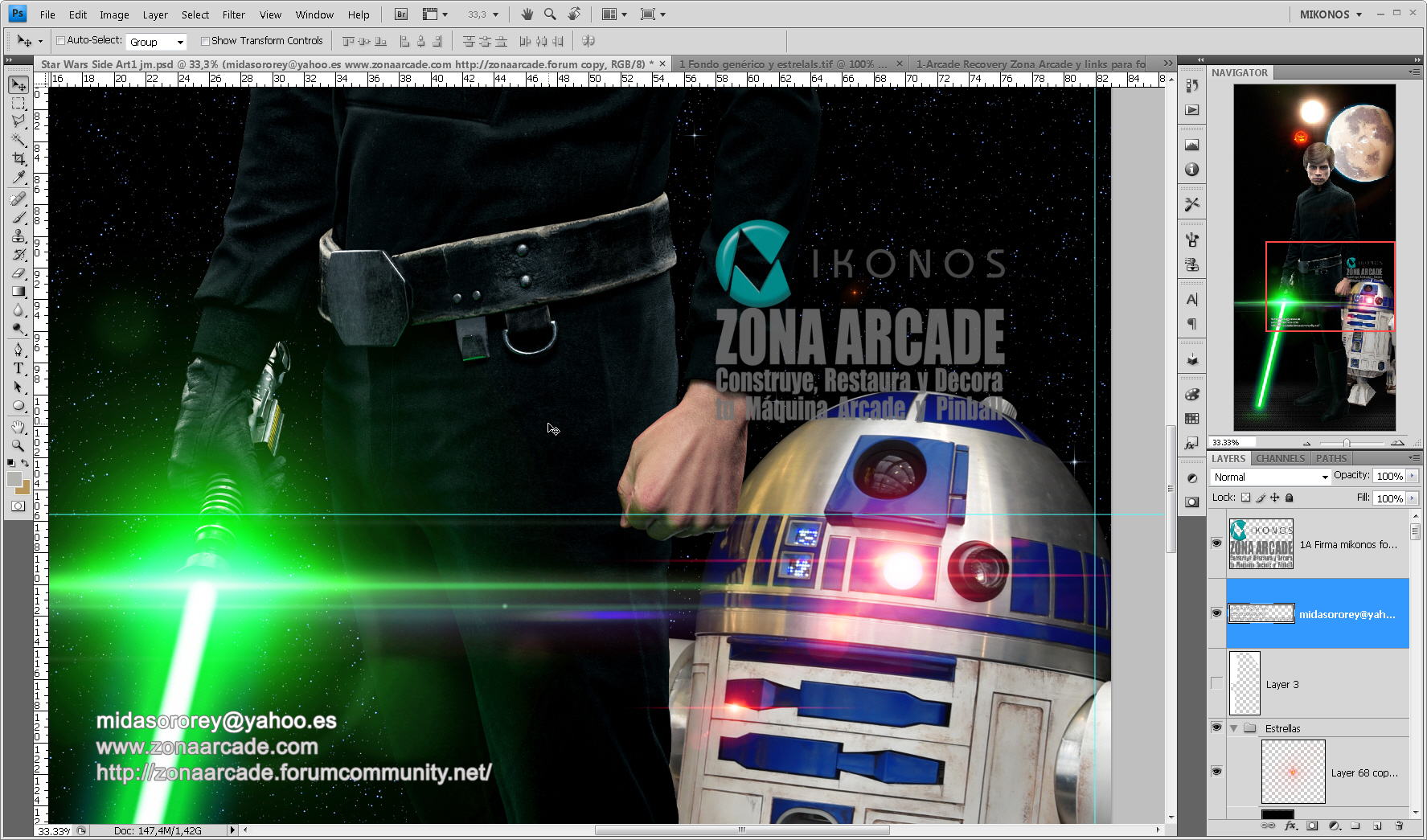This screenshot has width=1427, height=840.
Task: Select the Lasso tool
Action: point(18,121)
